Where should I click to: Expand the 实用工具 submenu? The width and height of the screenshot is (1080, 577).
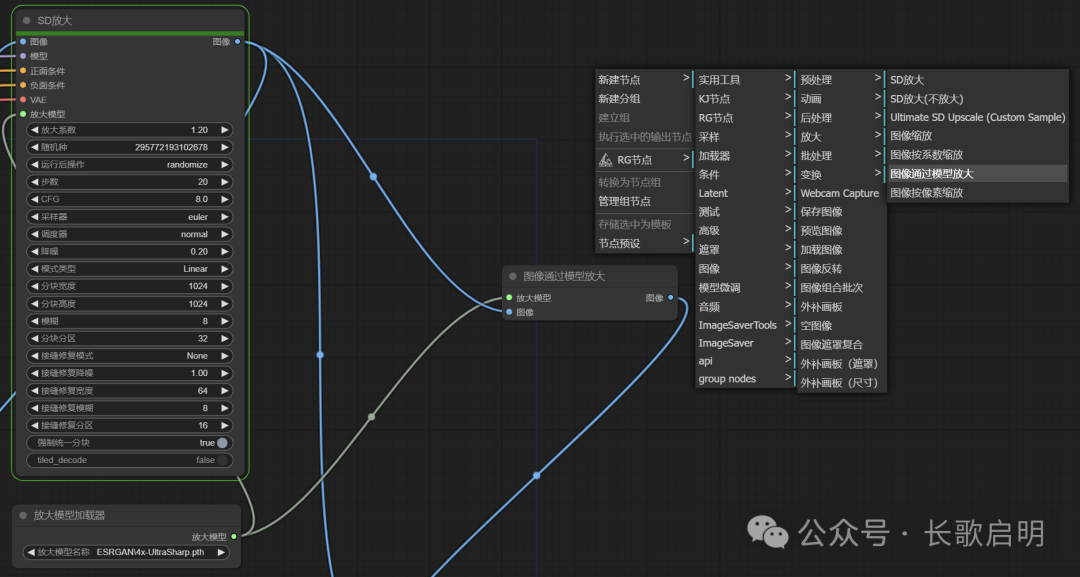745,80
